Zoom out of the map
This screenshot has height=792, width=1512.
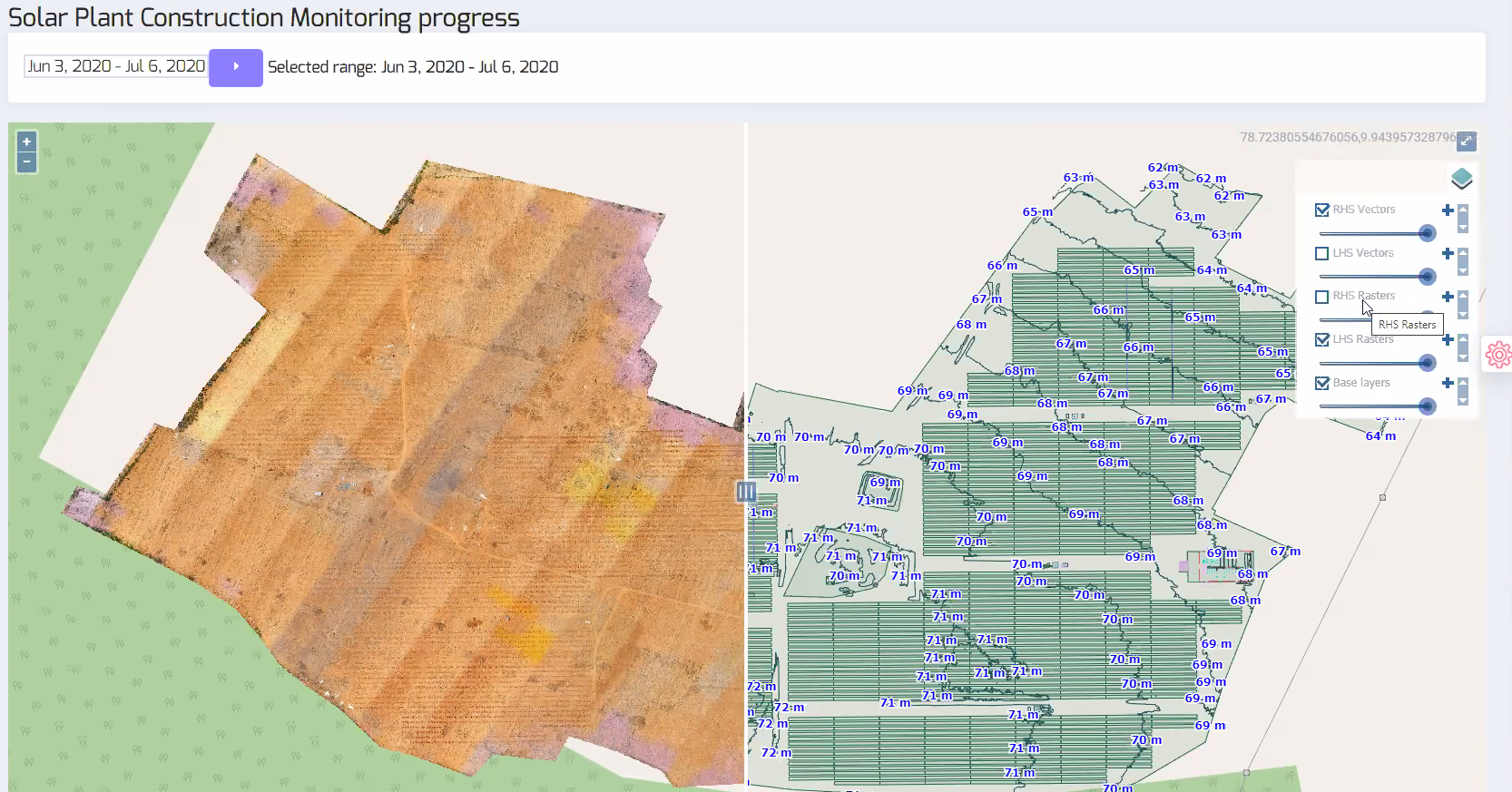pyautogui.click(x=26, y=162)
